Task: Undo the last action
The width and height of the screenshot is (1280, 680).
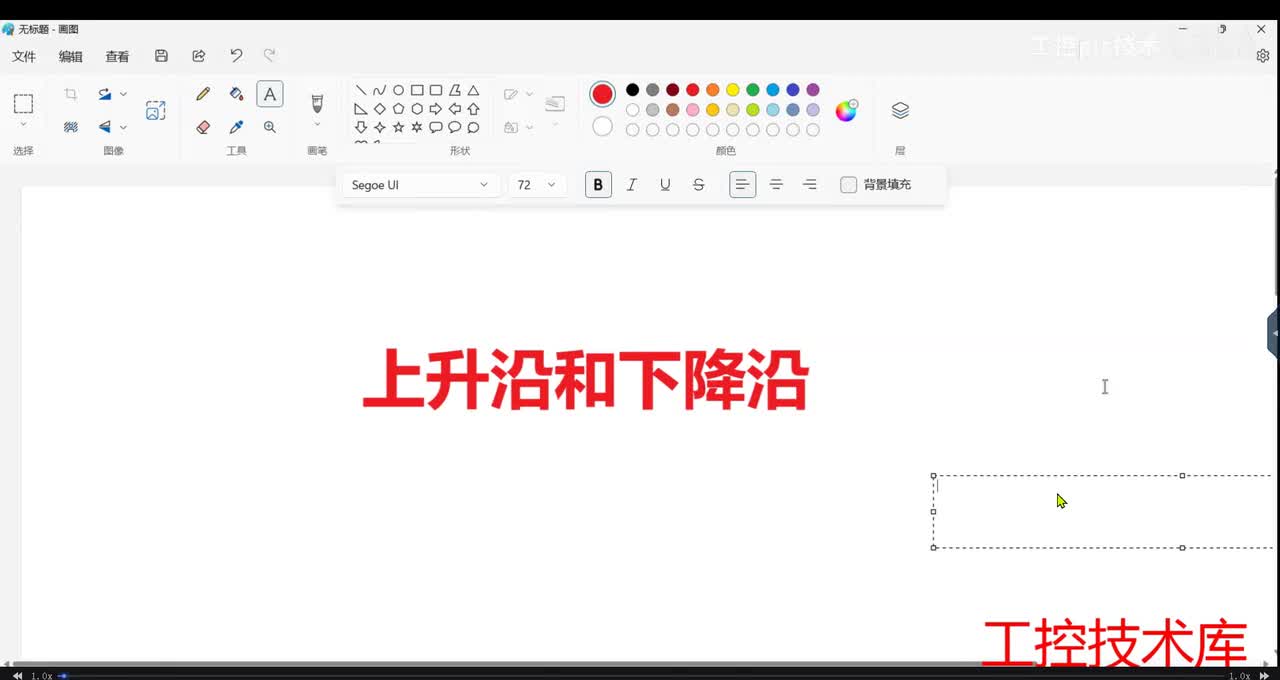Action: (x=236, y=56)
